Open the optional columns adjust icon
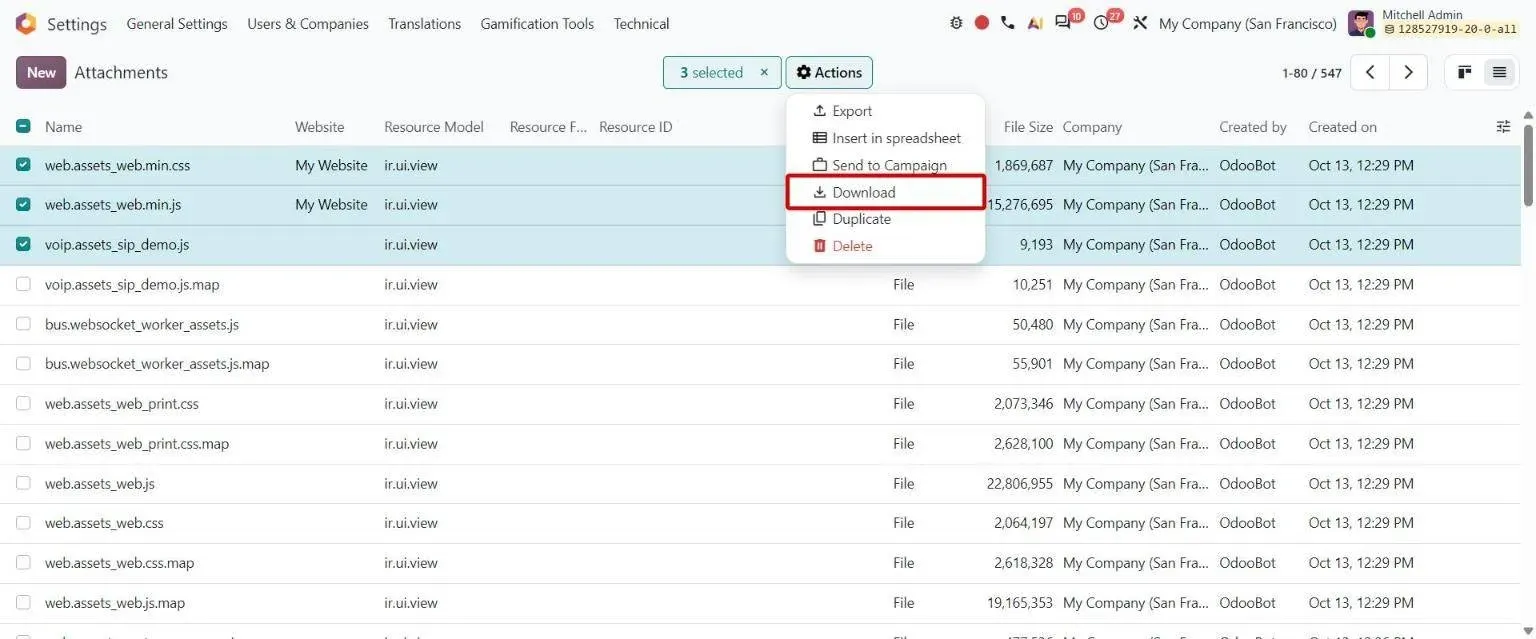The height and width of the screenshot is (639, 1536). click(1503, 126)
